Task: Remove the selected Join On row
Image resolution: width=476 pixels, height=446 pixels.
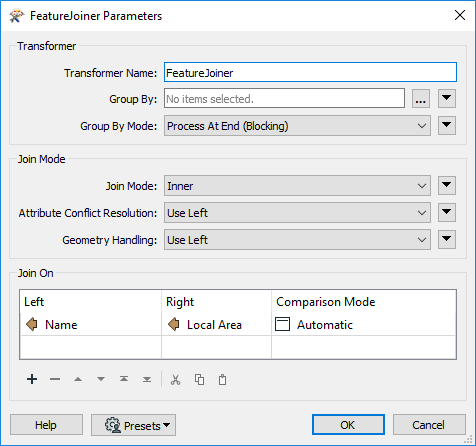Action: 55,379
